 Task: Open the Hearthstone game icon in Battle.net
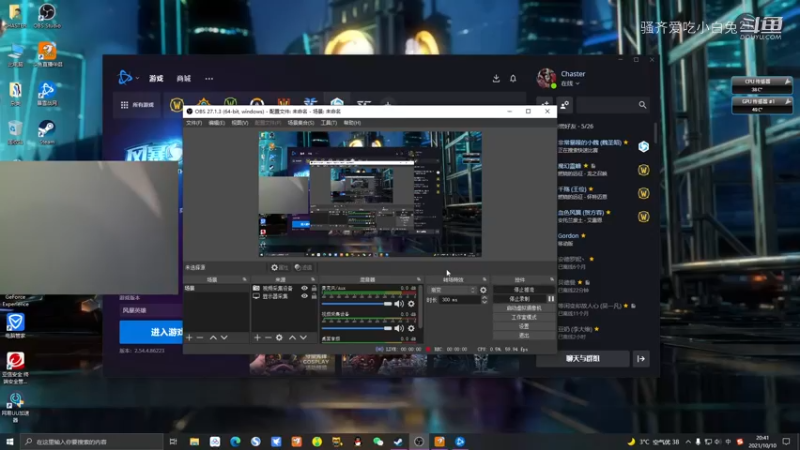point(204,104)
